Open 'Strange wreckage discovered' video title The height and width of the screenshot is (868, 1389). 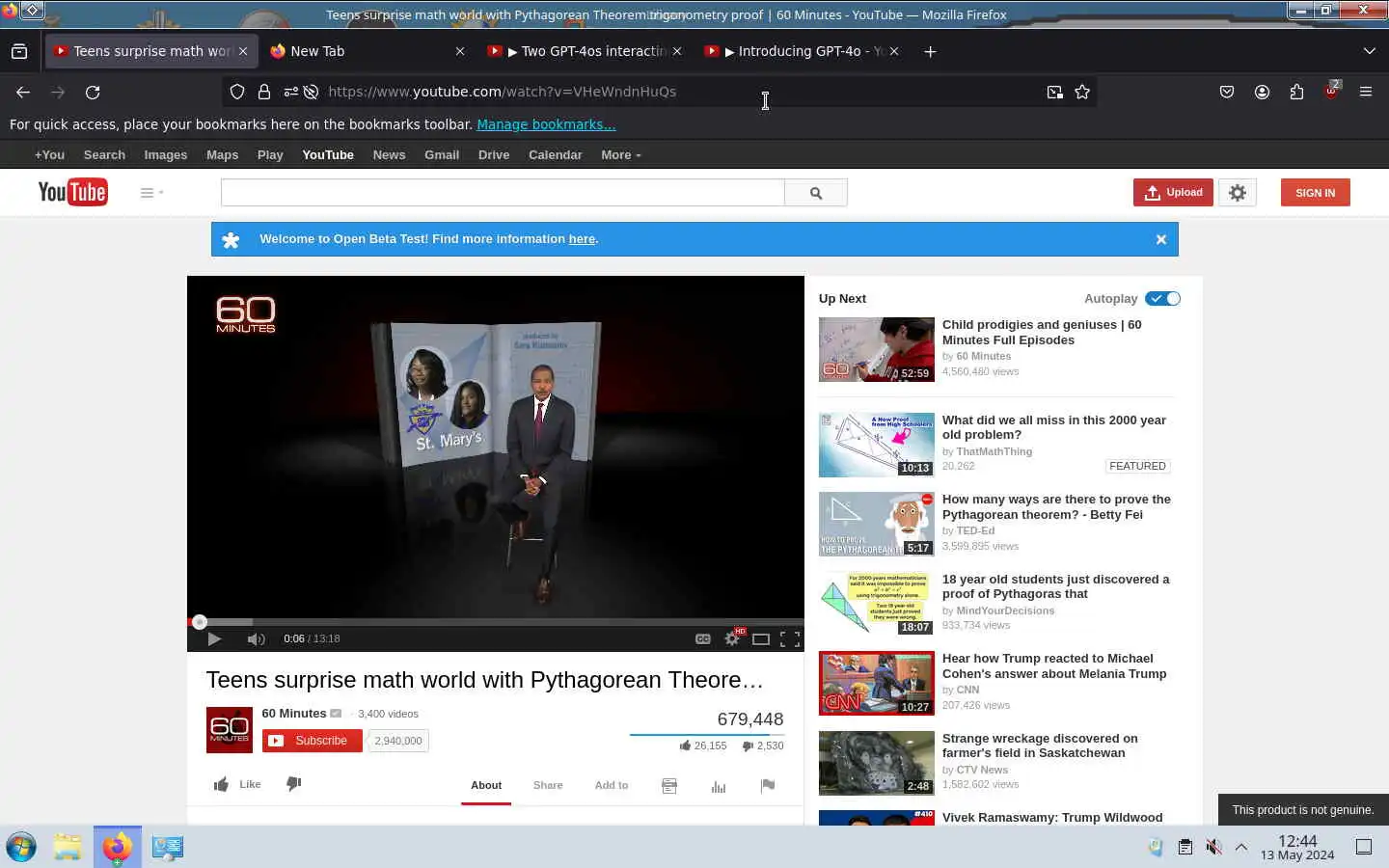[1040, 746]
